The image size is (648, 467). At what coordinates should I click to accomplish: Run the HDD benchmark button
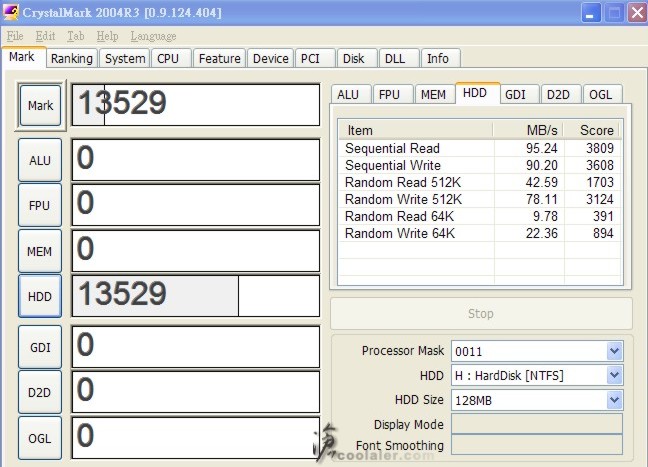pyautogui.click(x=40, y=296)
